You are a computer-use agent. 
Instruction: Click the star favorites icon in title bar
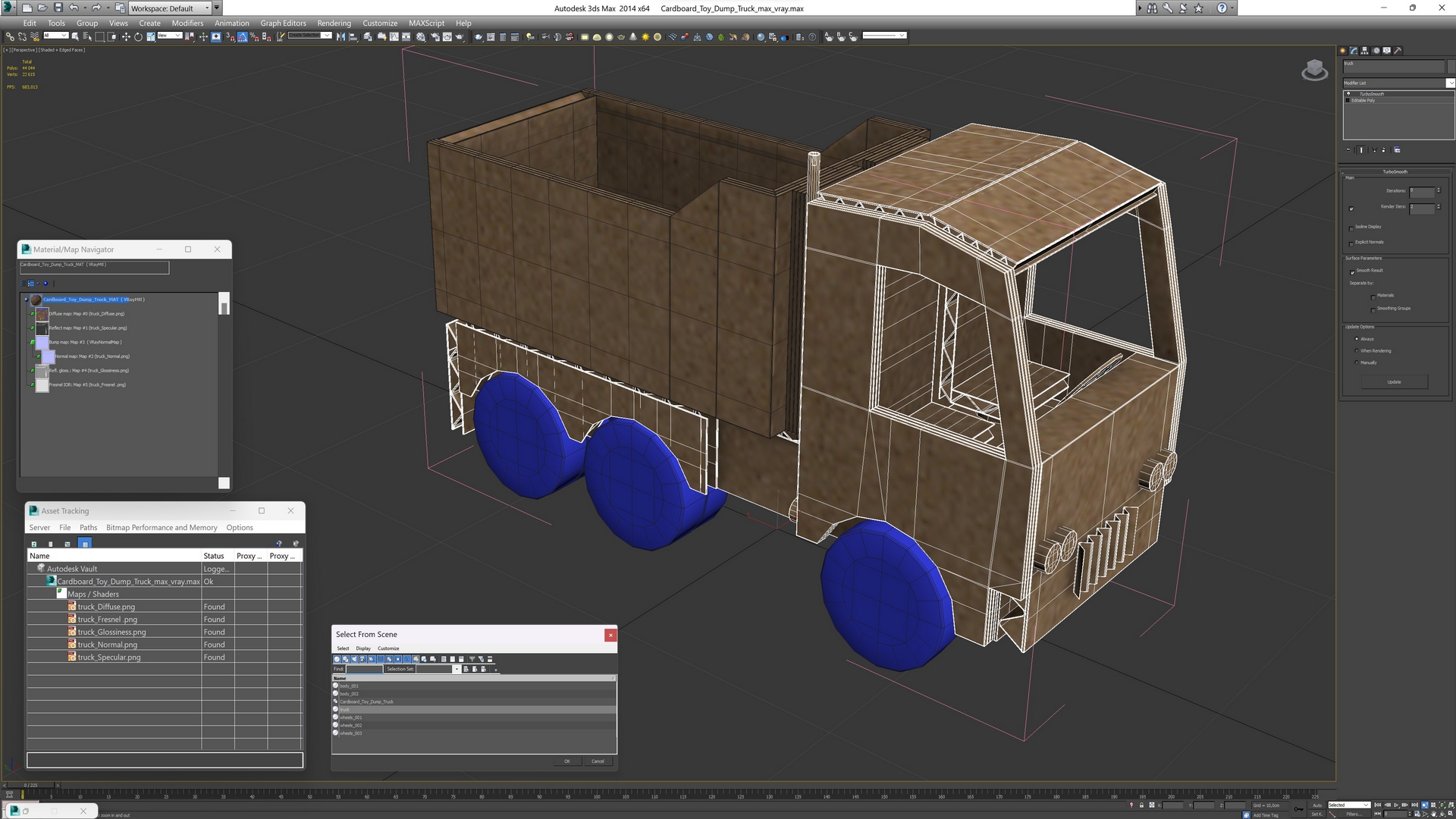tap(1198, 8)
